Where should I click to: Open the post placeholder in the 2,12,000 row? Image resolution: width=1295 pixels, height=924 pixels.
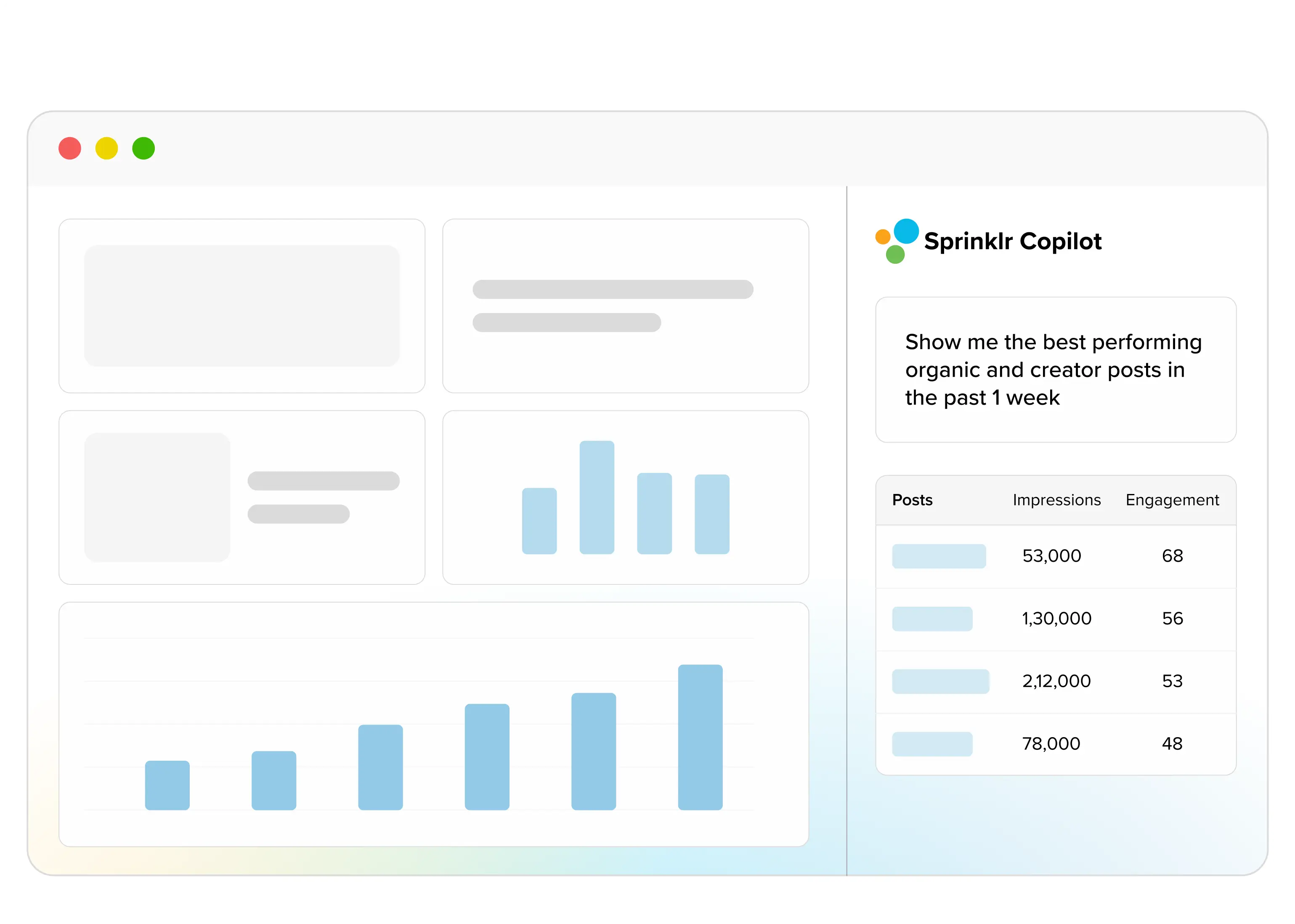point(940,681)
